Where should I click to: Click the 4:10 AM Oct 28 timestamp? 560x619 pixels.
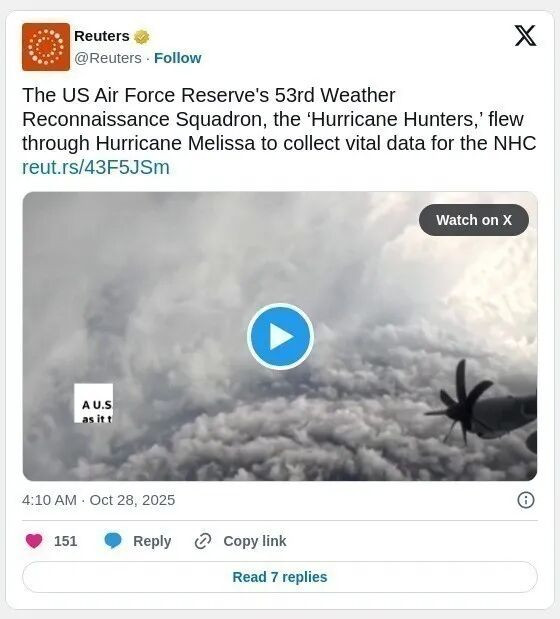[99, 500]
